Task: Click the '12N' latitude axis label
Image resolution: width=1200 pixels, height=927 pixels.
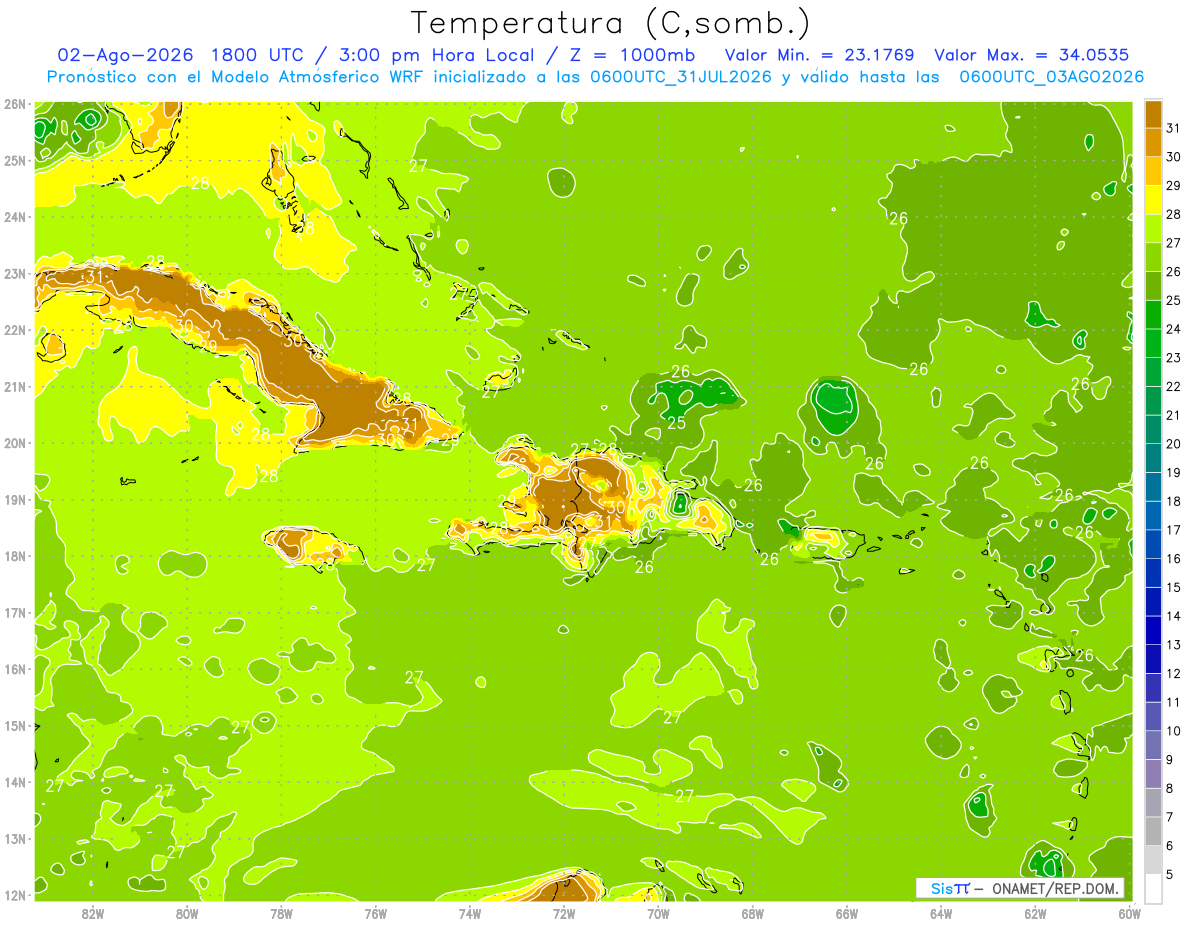Action: click(14, 895)
